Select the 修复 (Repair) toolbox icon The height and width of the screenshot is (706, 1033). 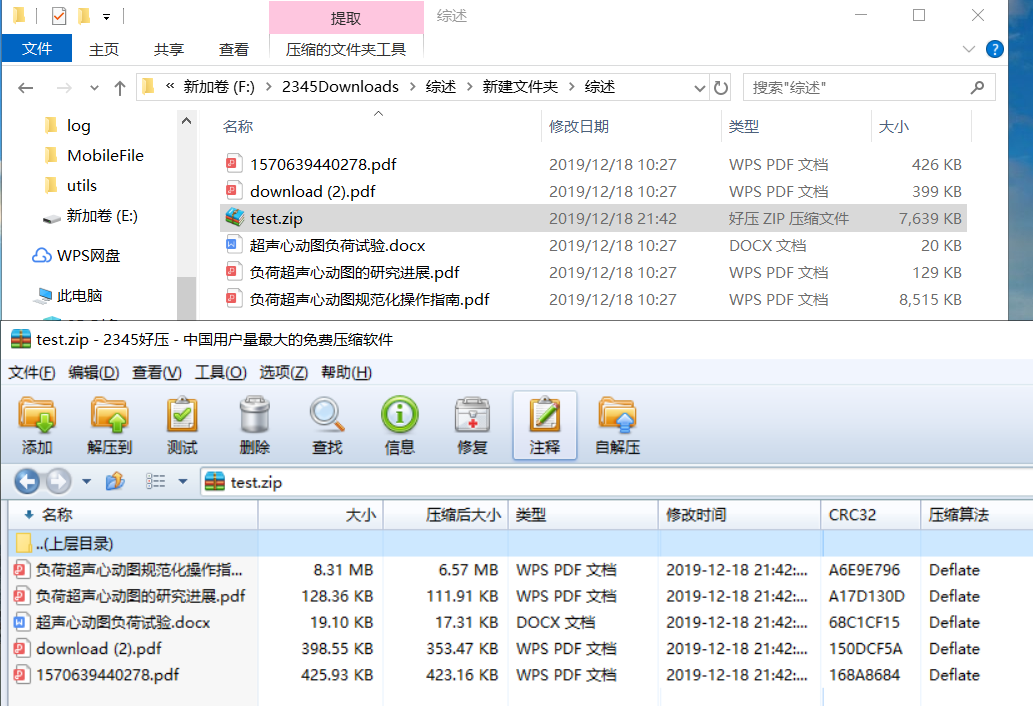coord(471,422)
